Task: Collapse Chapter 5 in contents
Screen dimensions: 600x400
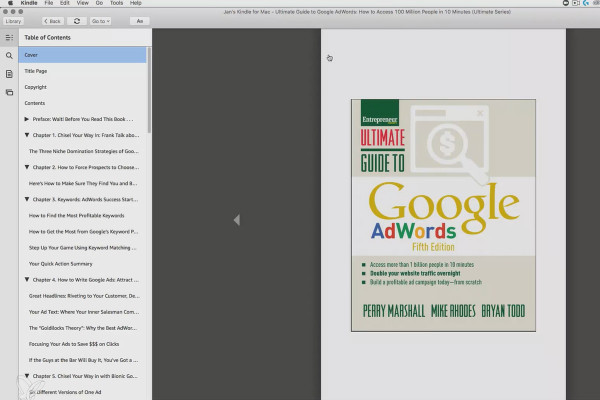Action: click(x=27, y=376)
